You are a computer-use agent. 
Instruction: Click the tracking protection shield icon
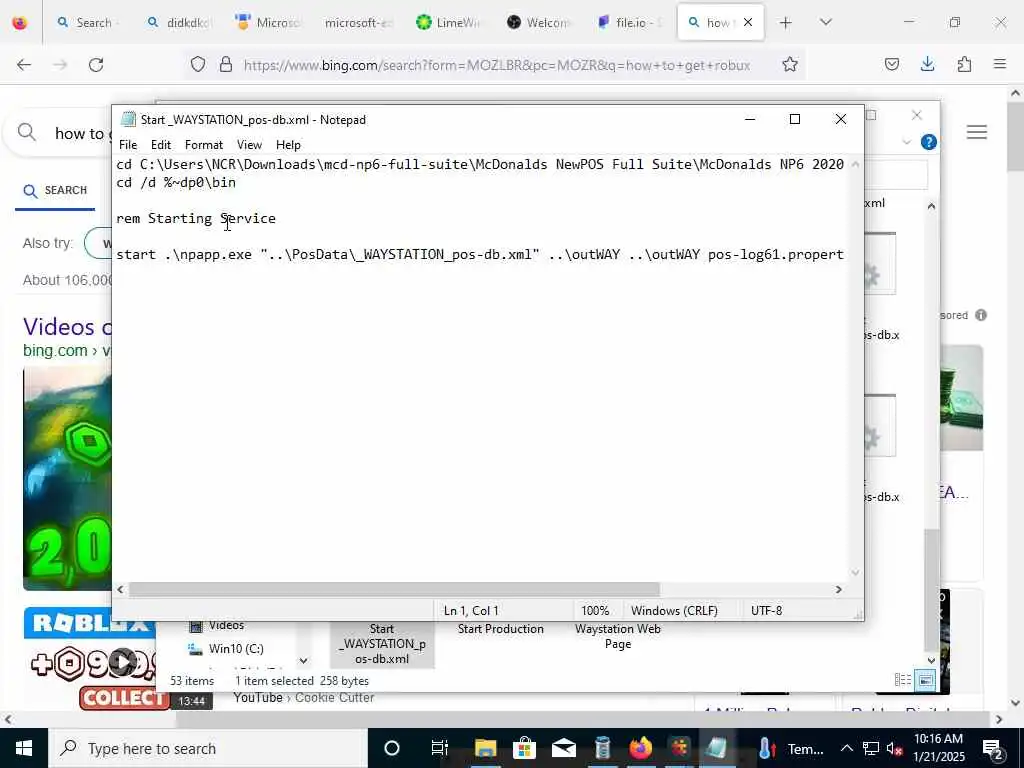pos(198,64)
